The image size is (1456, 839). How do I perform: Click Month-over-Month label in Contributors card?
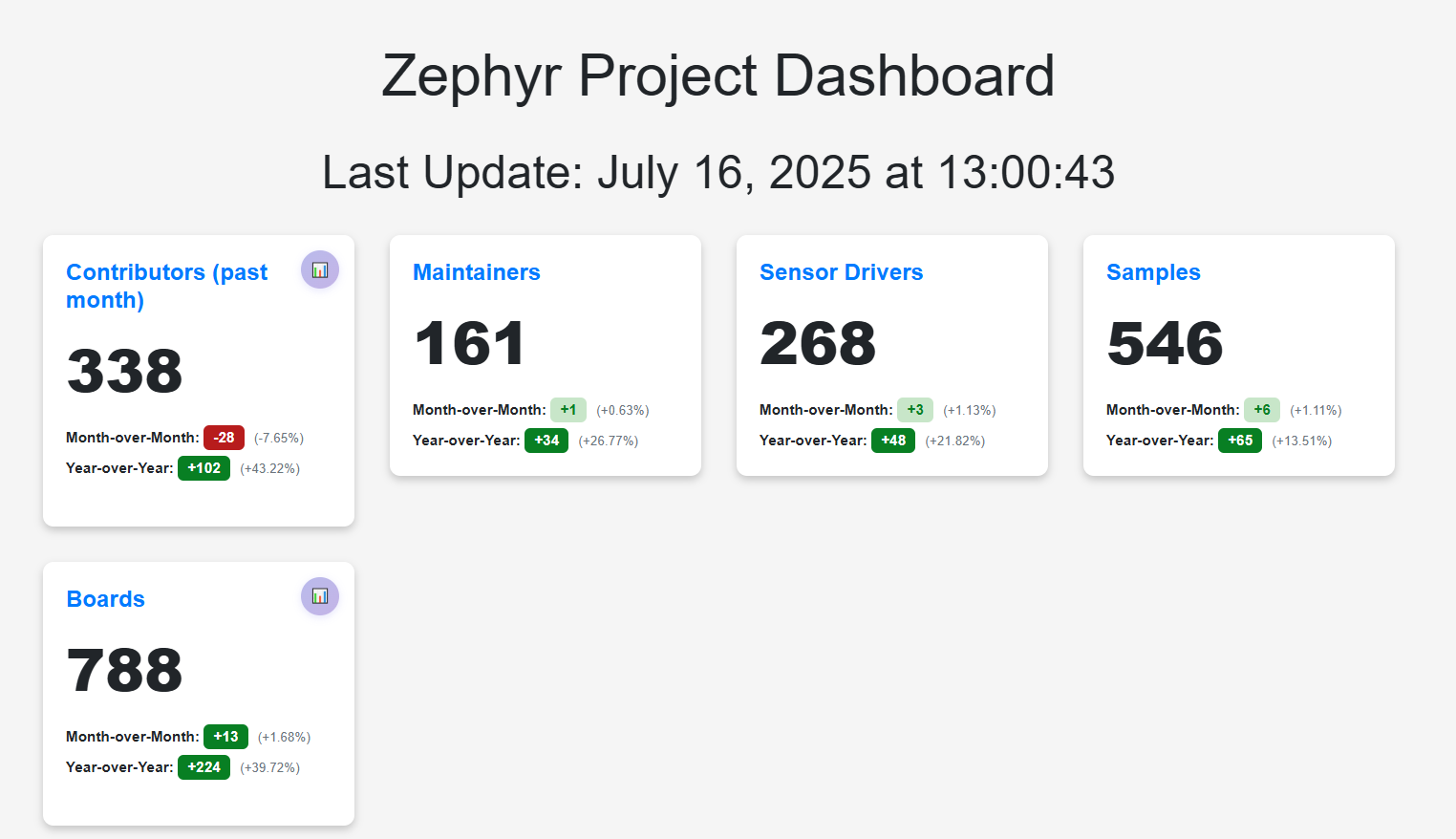[x=133, y=438]
